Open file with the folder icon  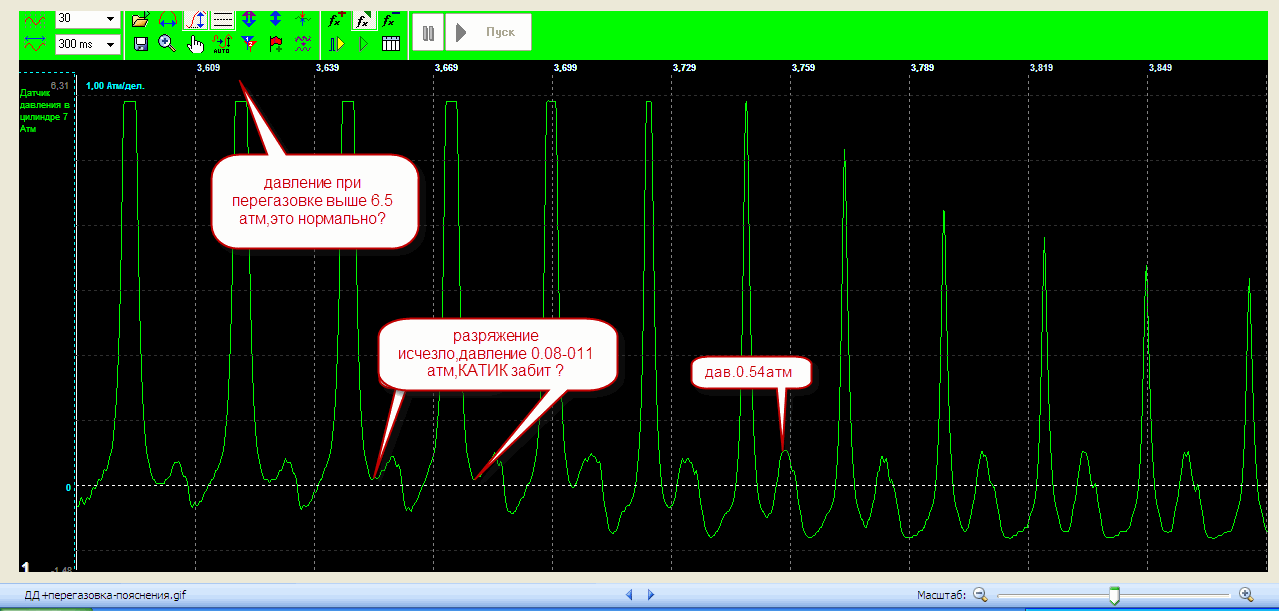tap(140, 19)
